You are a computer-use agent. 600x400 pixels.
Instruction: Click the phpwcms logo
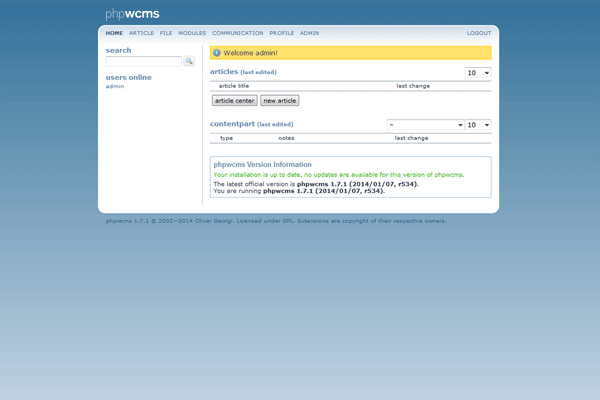click(x=132, y=14)
